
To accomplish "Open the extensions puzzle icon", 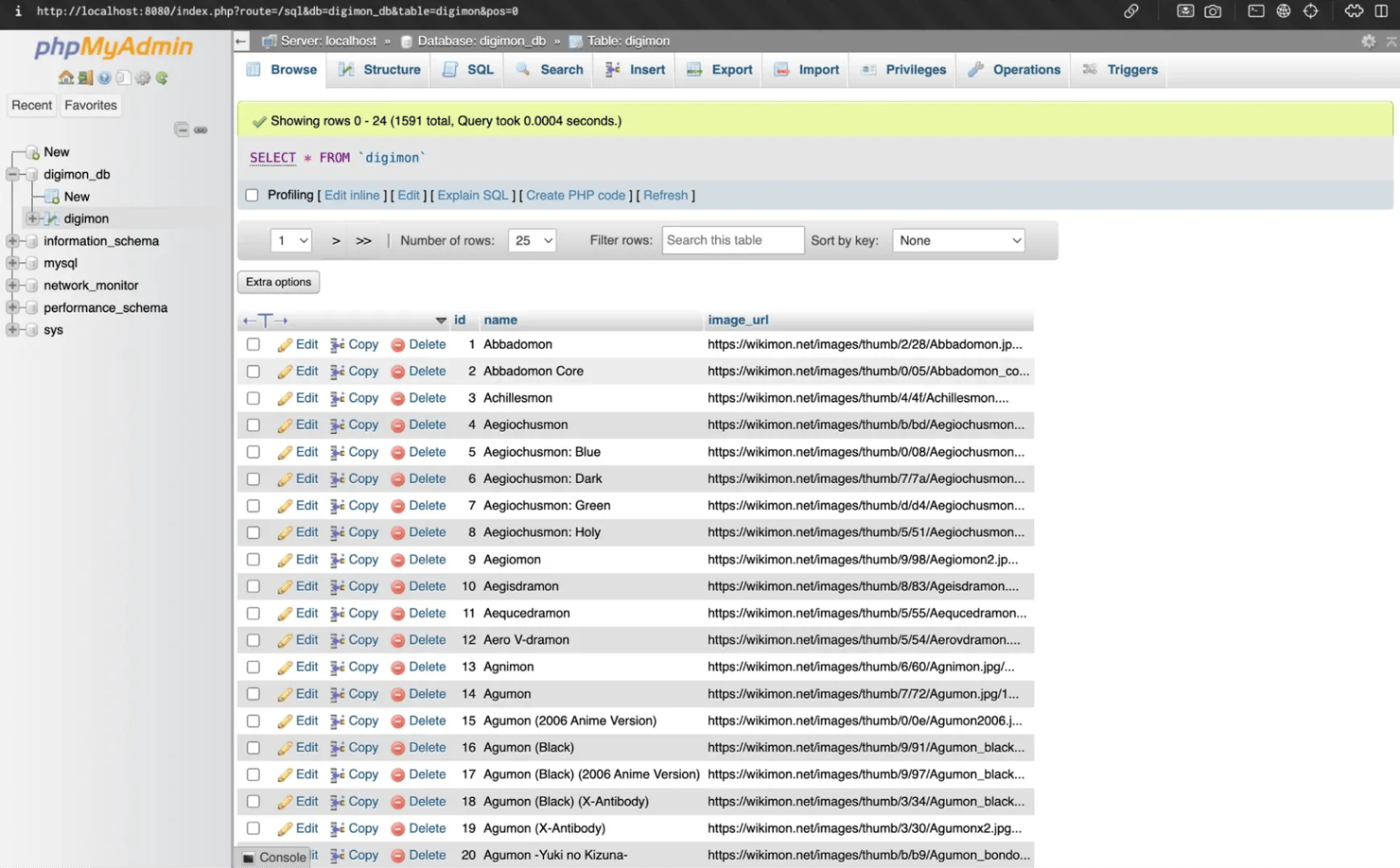I will tap(1354, 11).
